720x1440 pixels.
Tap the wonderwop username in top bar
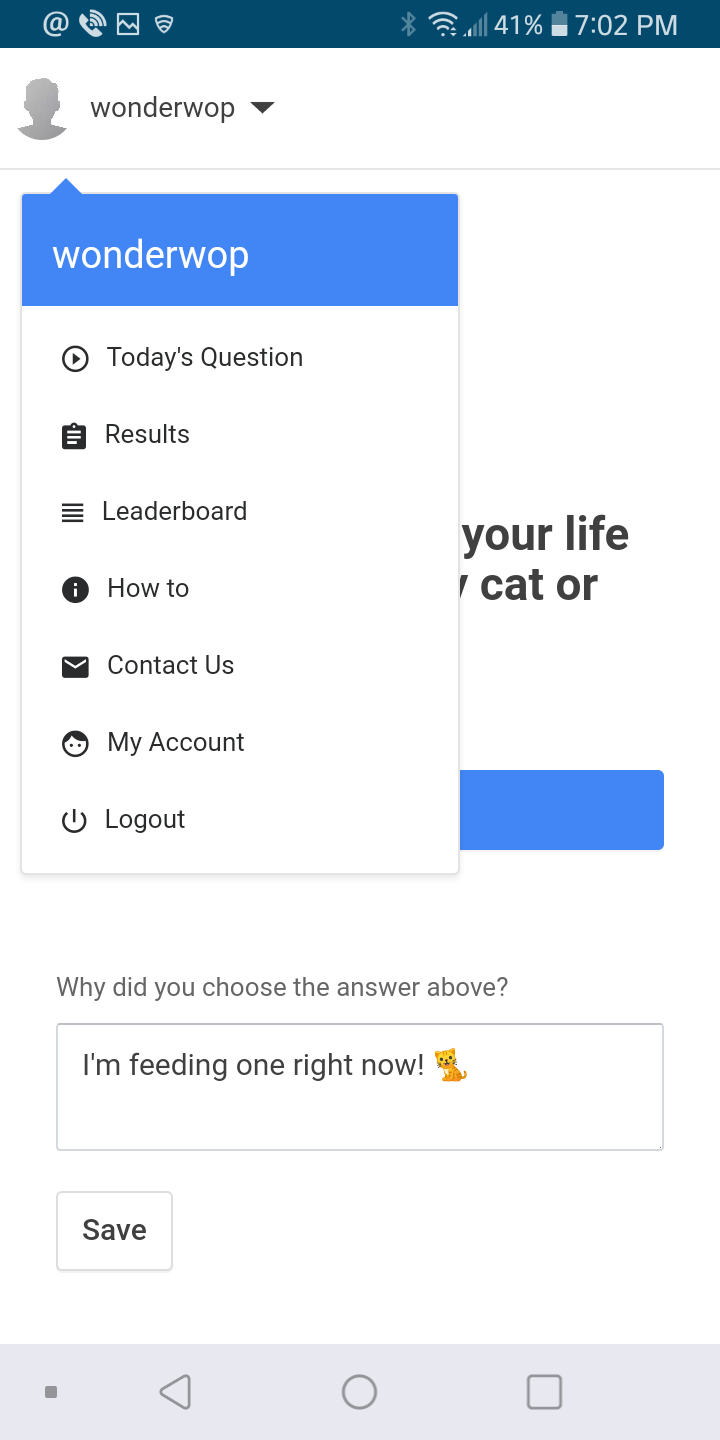coord(162,108)
